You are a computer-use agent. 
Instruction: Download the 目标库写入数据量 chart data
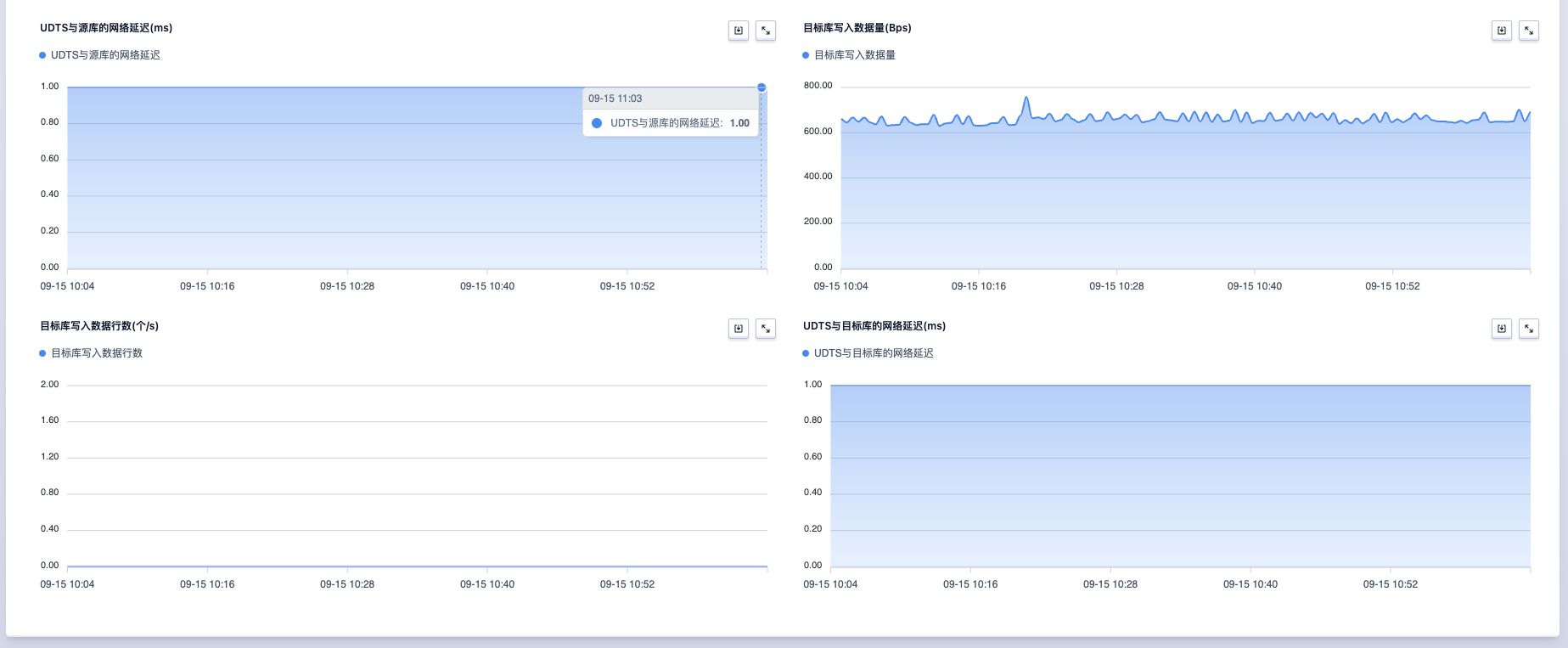pos(1502,31)
